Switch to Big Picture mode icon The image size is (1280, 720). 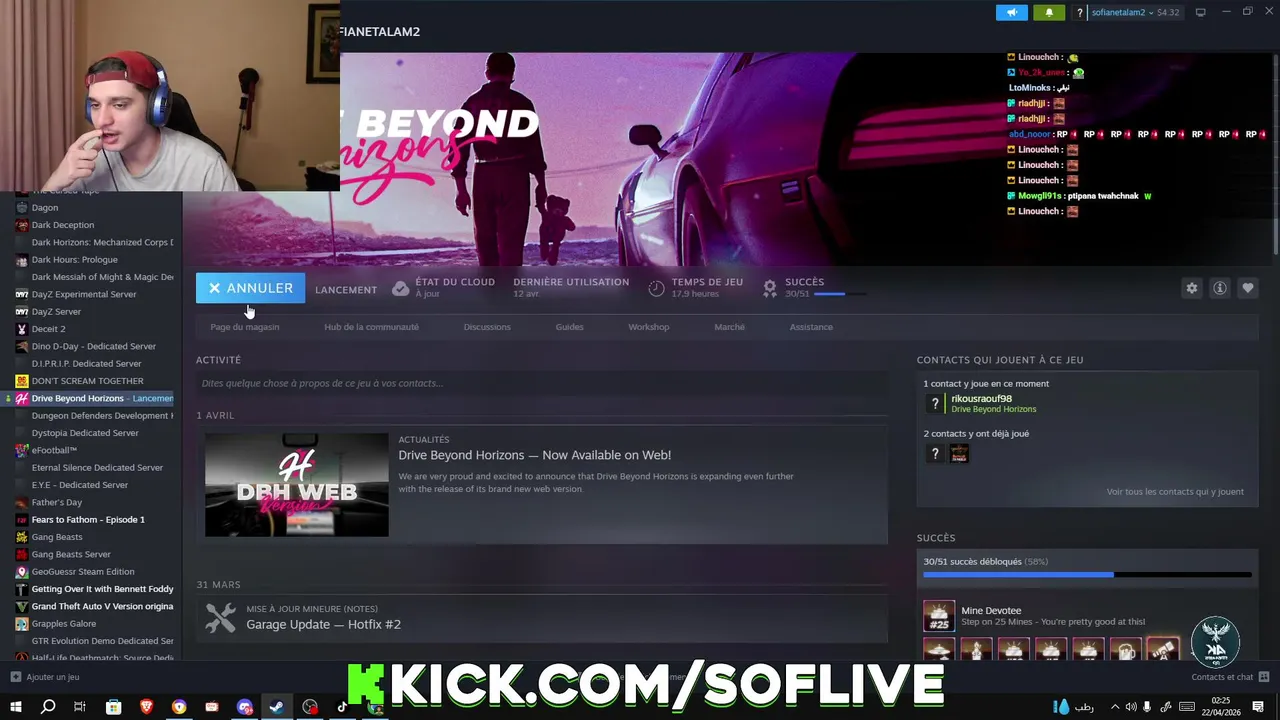click(1201, 12)
